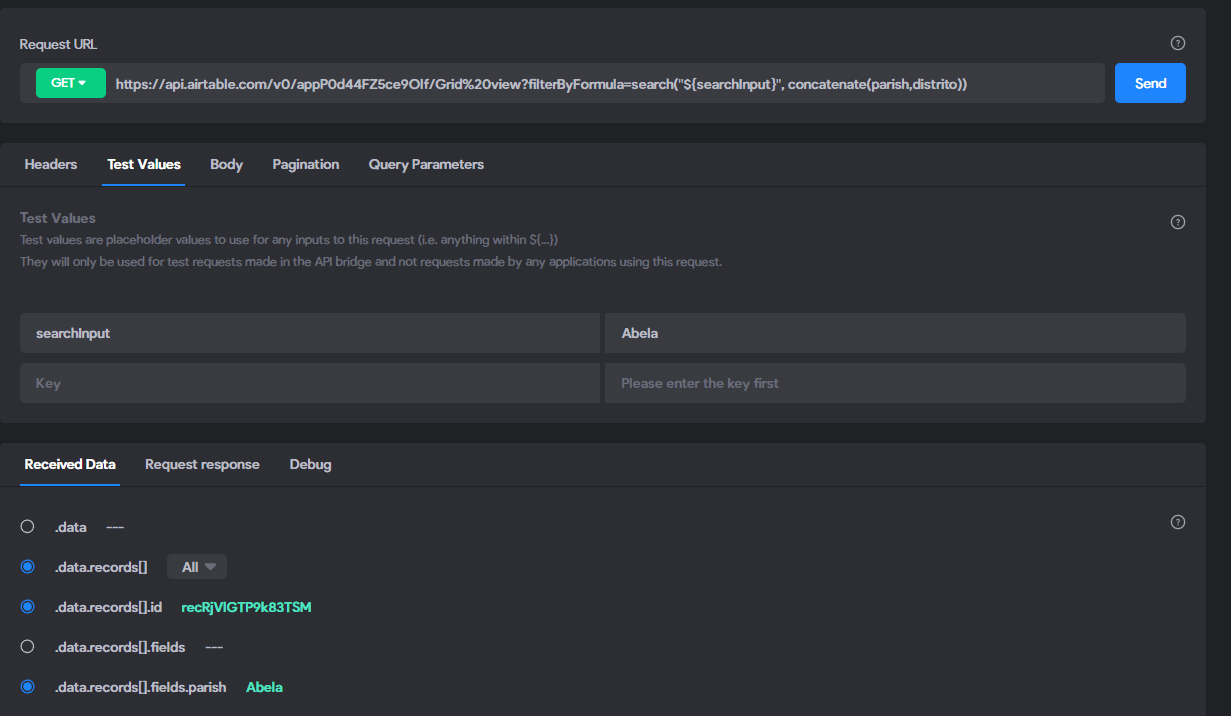Select the Received Data tab
The height and width of the screenshot is (716, 1231).
coord(70,464)
